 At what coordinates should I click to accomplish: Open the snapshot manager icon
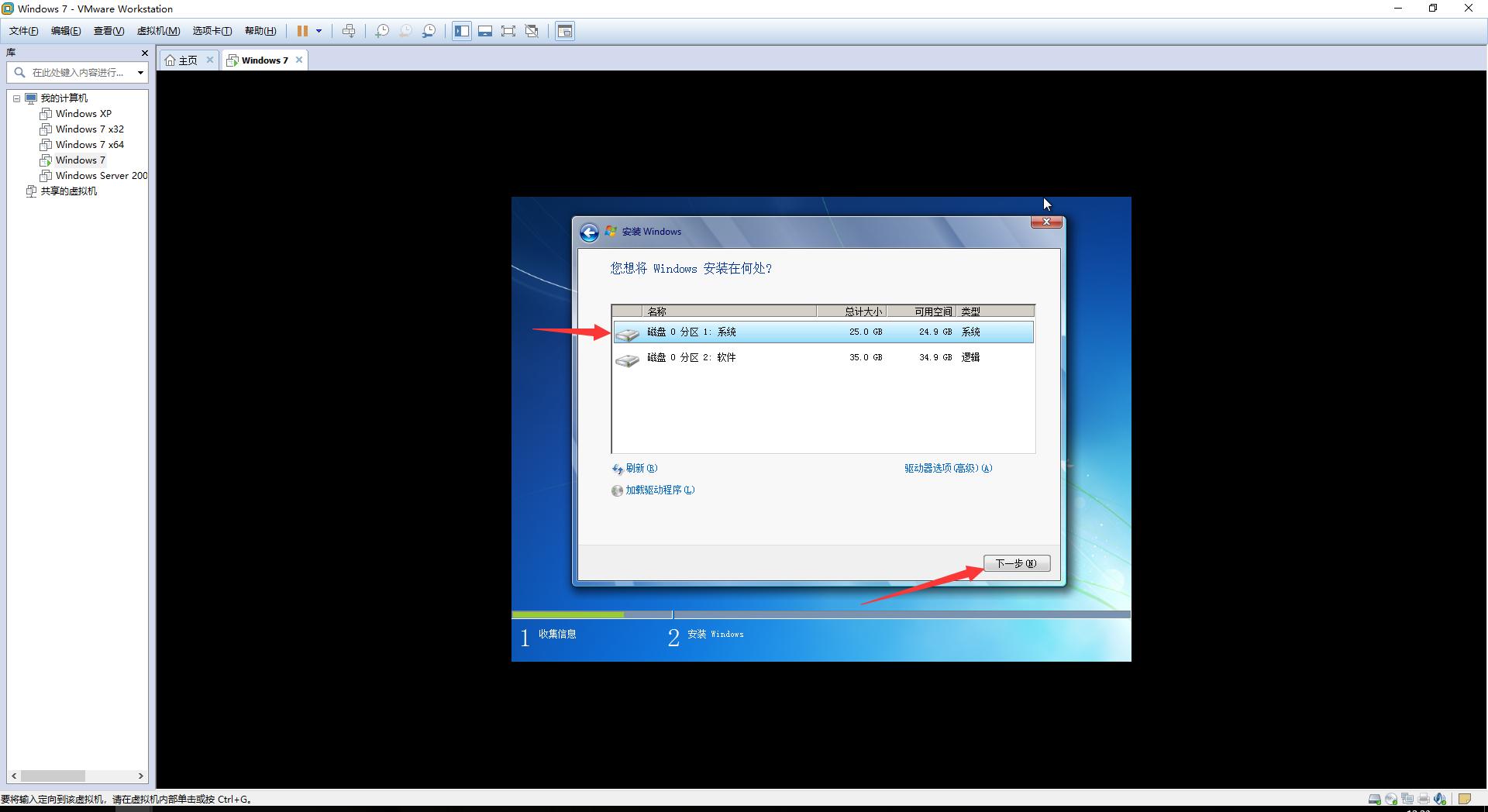pos(429,31)
